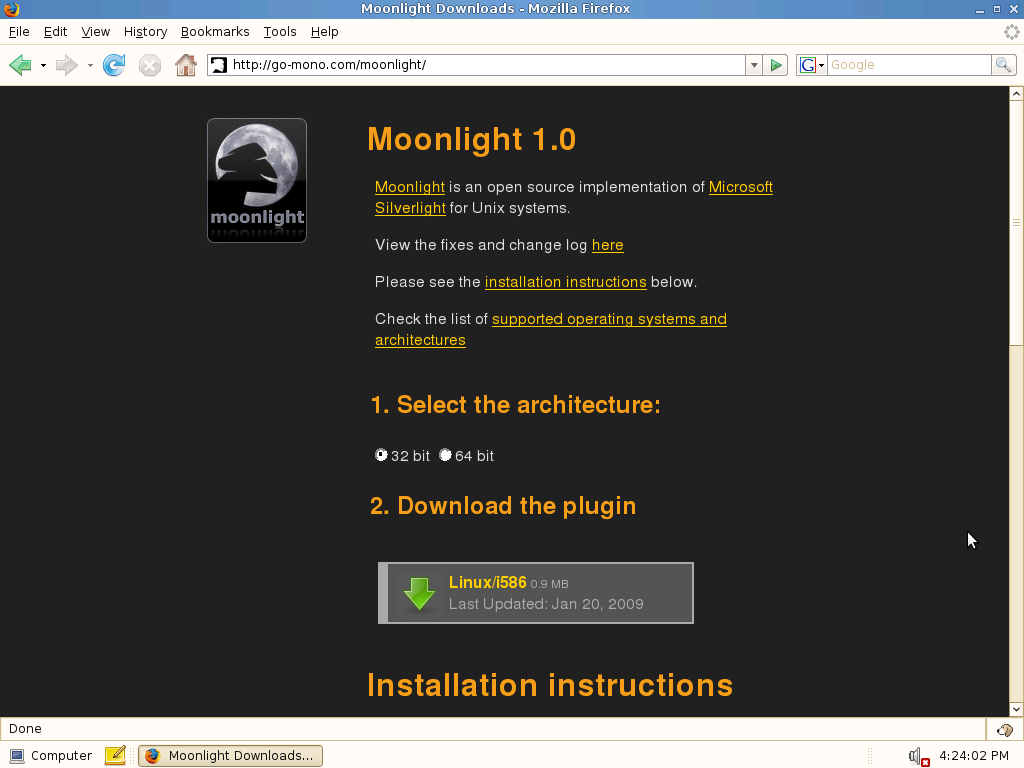Open the Google search engine dropdown
The width and height of the screenshot is (1024, 768).
[x=812, y=65]
